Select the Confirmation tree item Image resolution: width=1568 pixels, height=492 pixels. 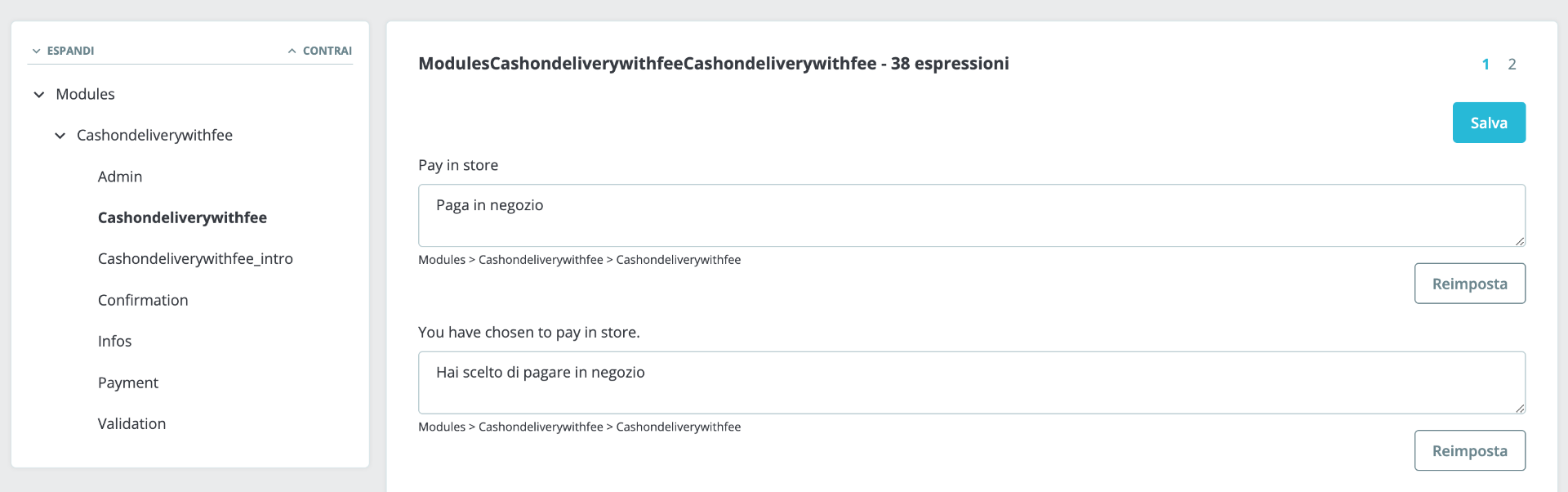tap(143, 300)
